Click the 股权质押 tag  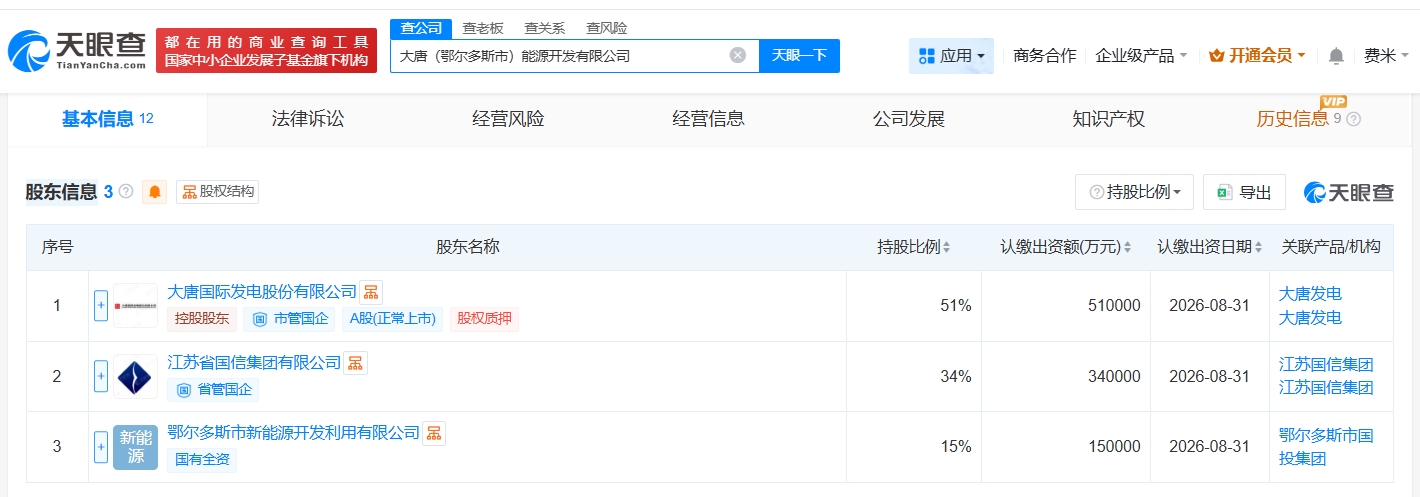(484, 319)
